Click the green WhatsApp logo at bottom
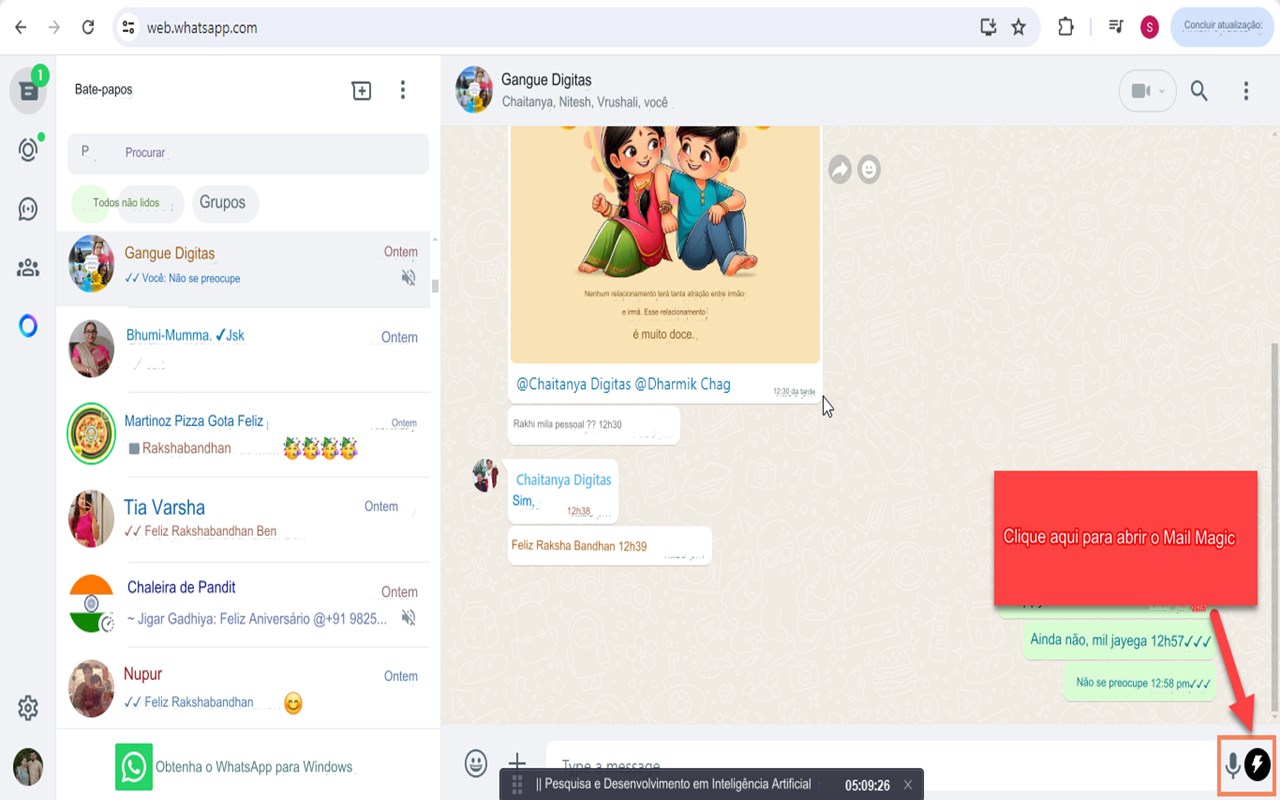This screenshot has height=800, width=1280. tap(134, 767)
